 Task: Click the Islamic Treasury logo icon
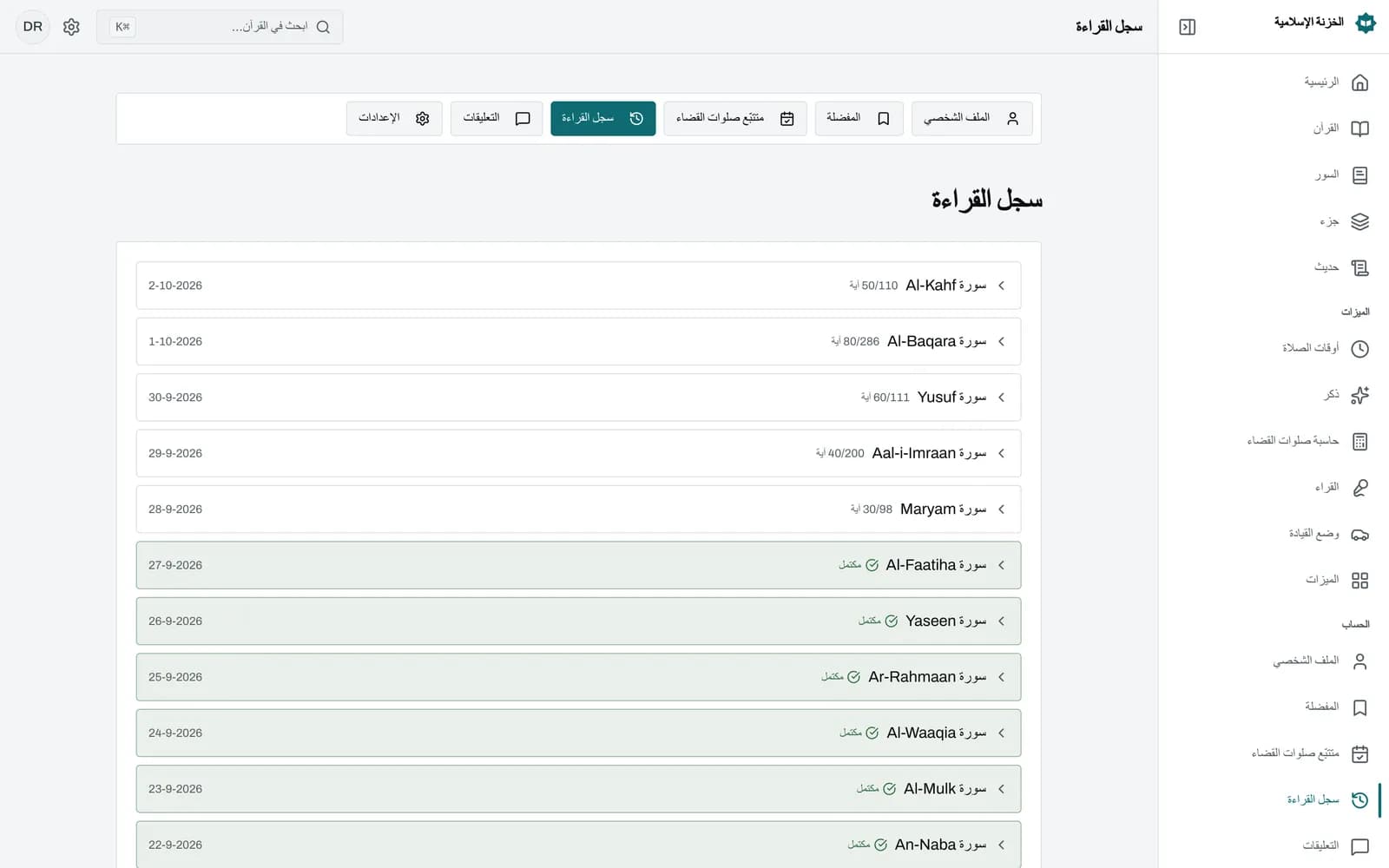(1366, 23)
